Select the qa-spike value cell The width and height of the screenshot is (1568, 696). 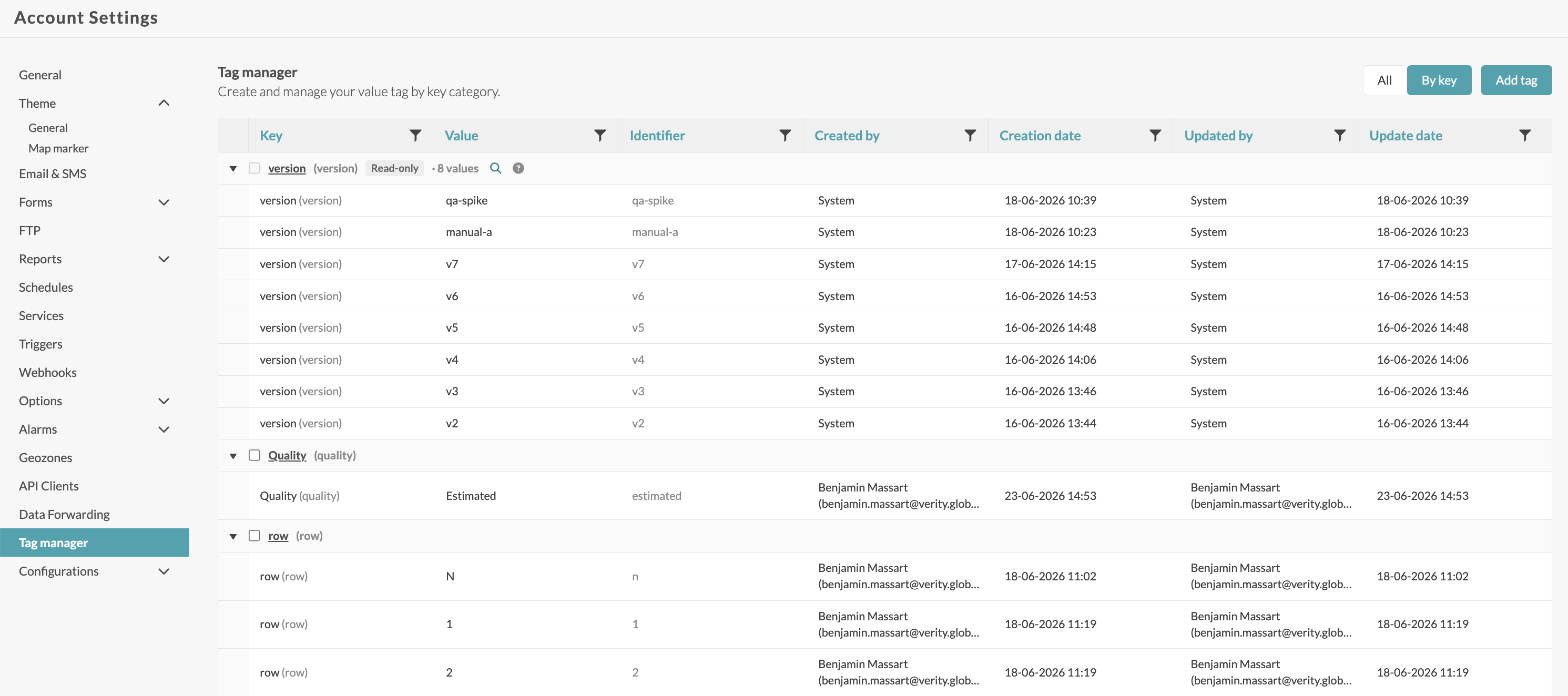pos(466,201)
